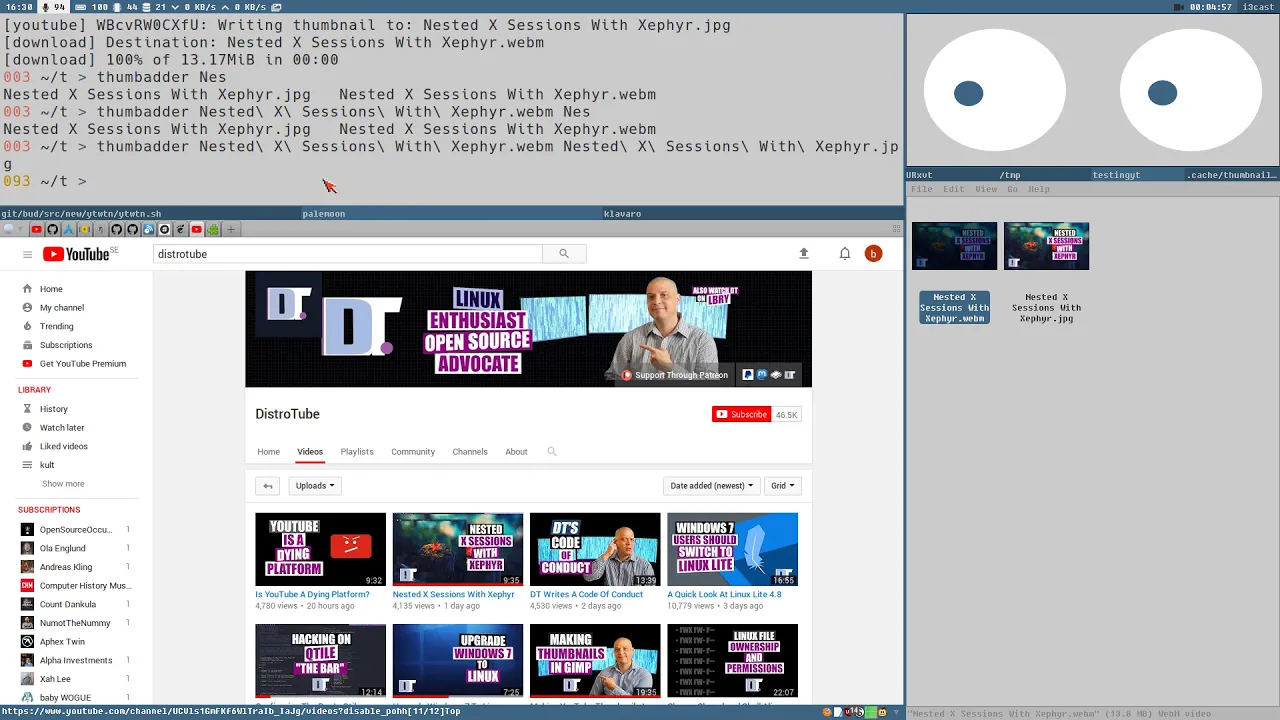Open the 'Windows 7 Users Should Switch' video thumbnail
Screen dimensions: 1280x720
(732, 549)
